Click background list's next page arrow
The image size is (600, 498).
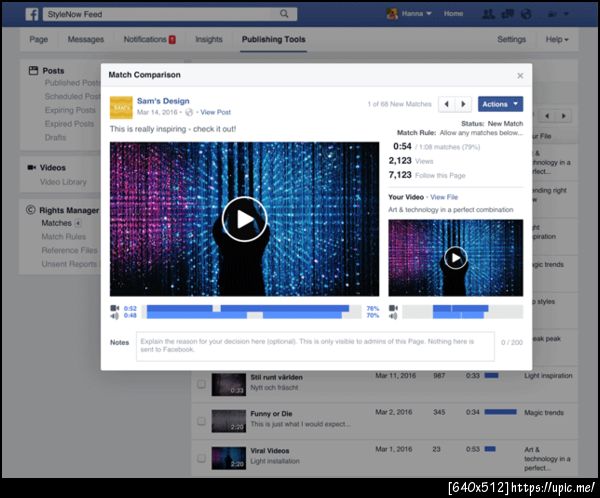click(563, 116)
